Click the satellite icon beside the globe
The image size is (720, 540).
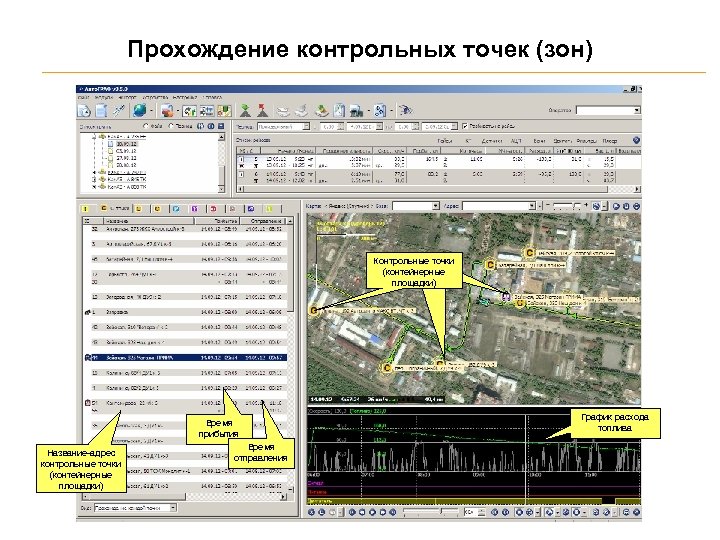119,110
